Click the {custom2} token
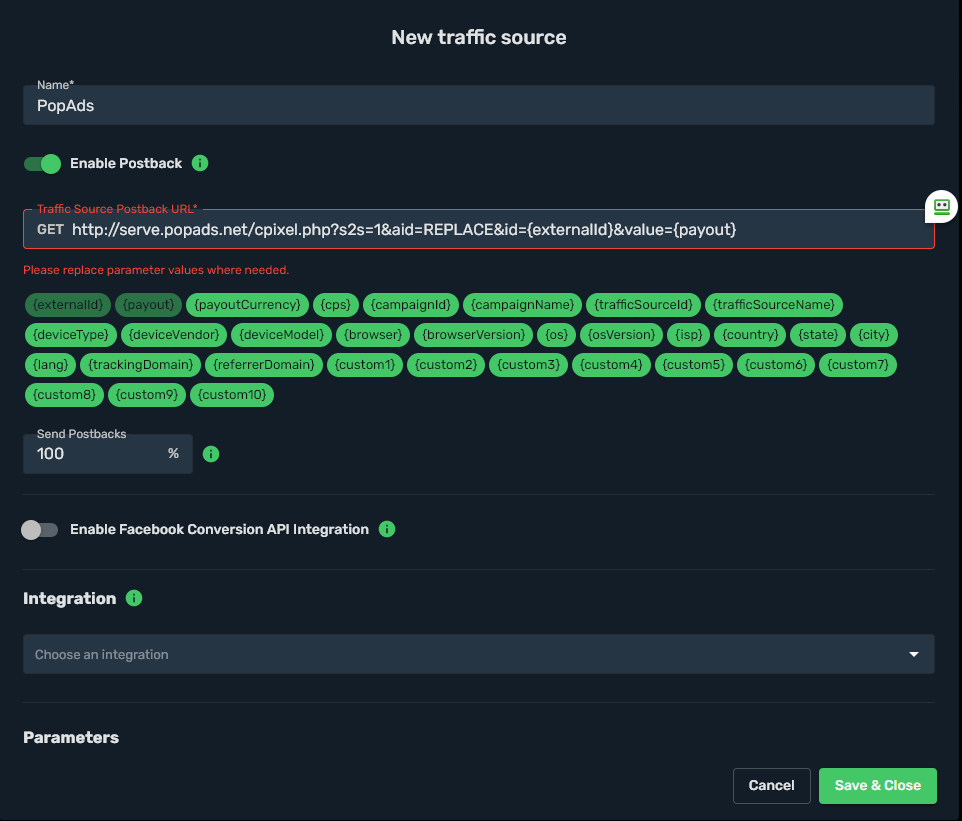This screenshot has height=821, width=962. 446,365
